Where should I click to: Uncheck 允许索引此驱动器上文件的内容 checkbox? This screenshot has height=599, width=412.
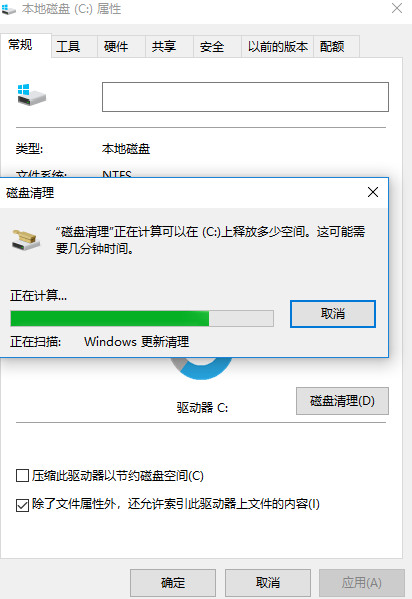click(x=23, y=505)
